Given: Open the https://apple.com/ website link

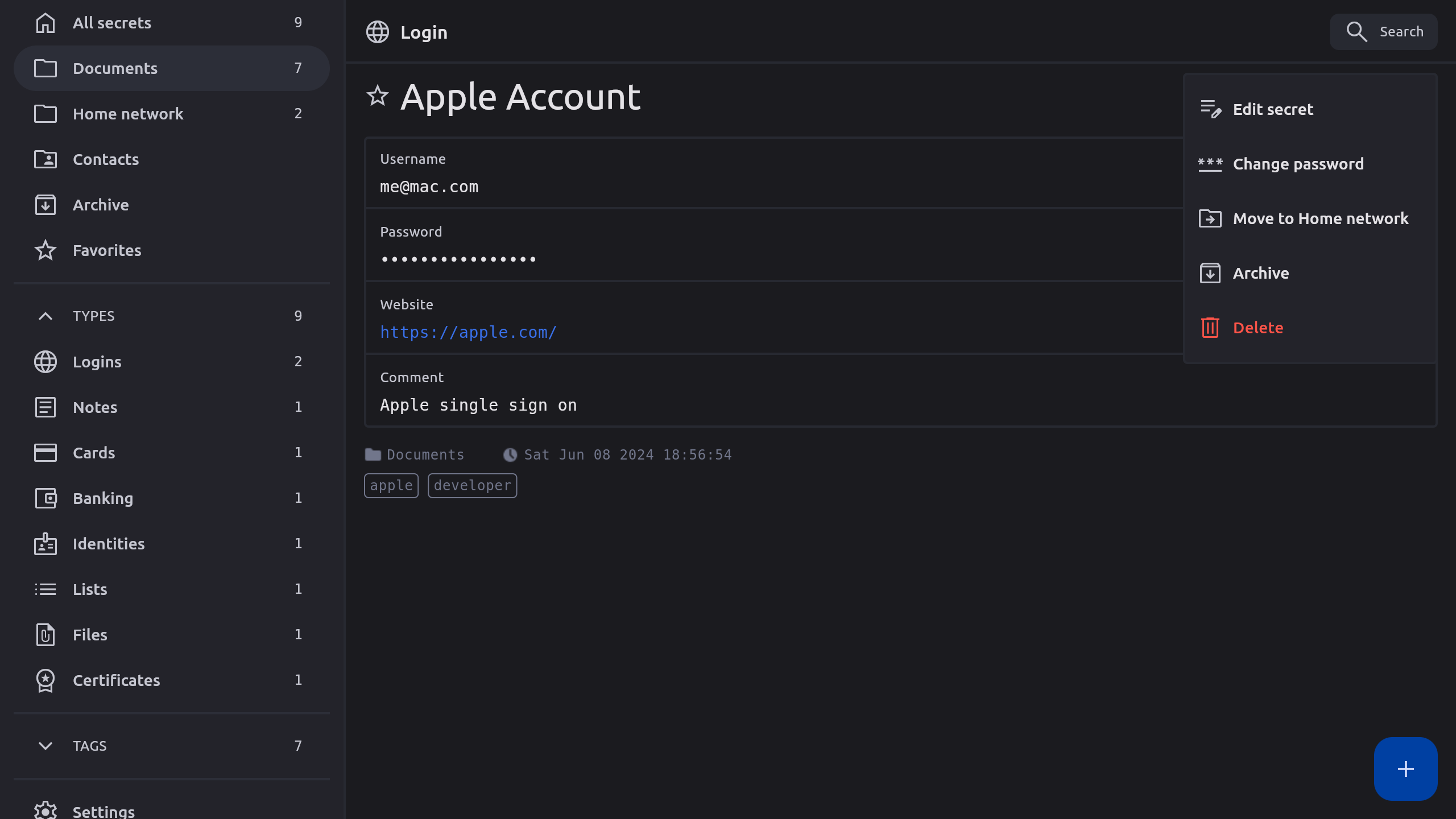Looking at the screenshot, I should (x=468, y=332).
